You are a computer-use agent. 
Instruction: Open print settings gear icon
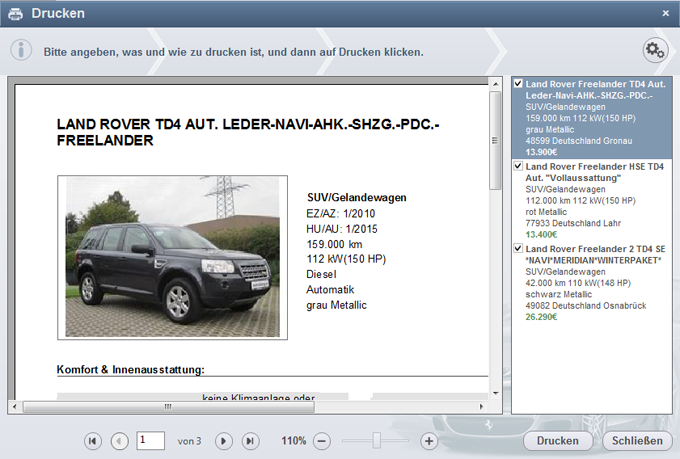(655, 51)
